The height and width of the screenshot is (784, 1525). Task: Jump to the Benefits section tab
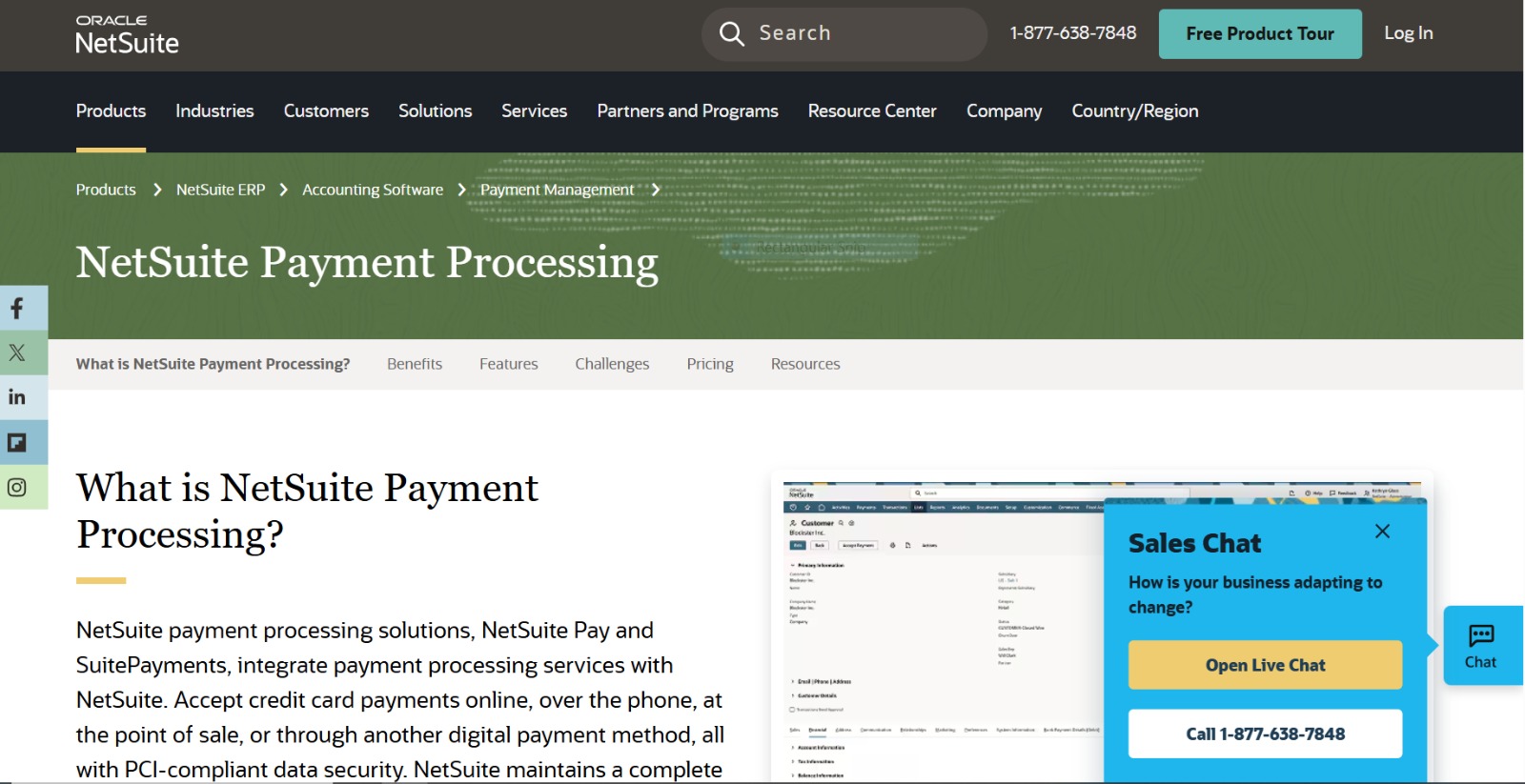(x=415, y=364)
